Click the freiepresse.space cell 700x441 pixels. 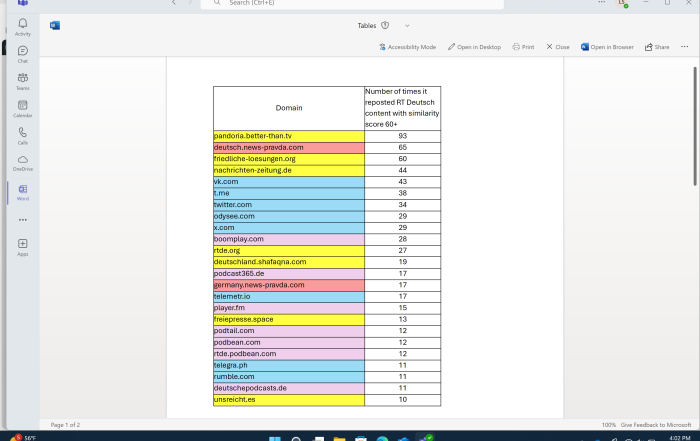tap(289, 320)
